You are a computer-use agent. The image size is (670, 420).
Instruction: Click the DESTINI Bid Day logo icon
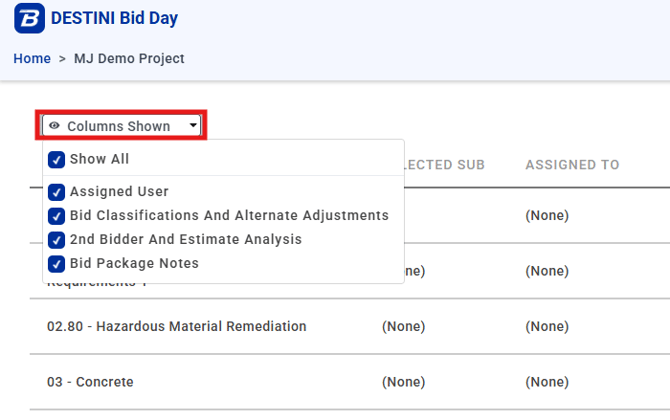(x=29, y=18)
